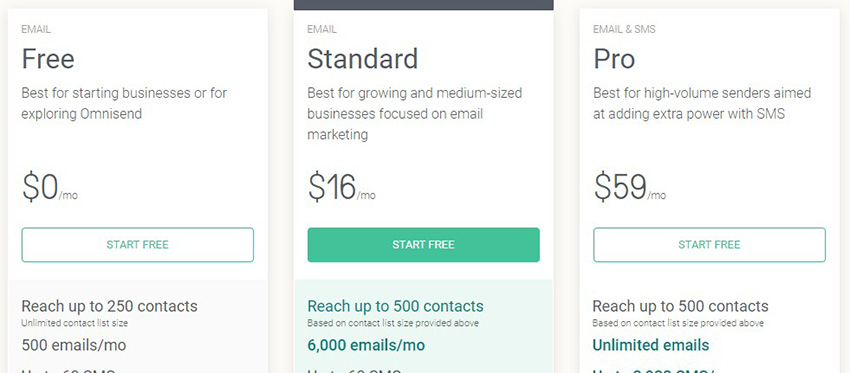Click 'Reach up to 250 contacts' text

click(110, 306)
